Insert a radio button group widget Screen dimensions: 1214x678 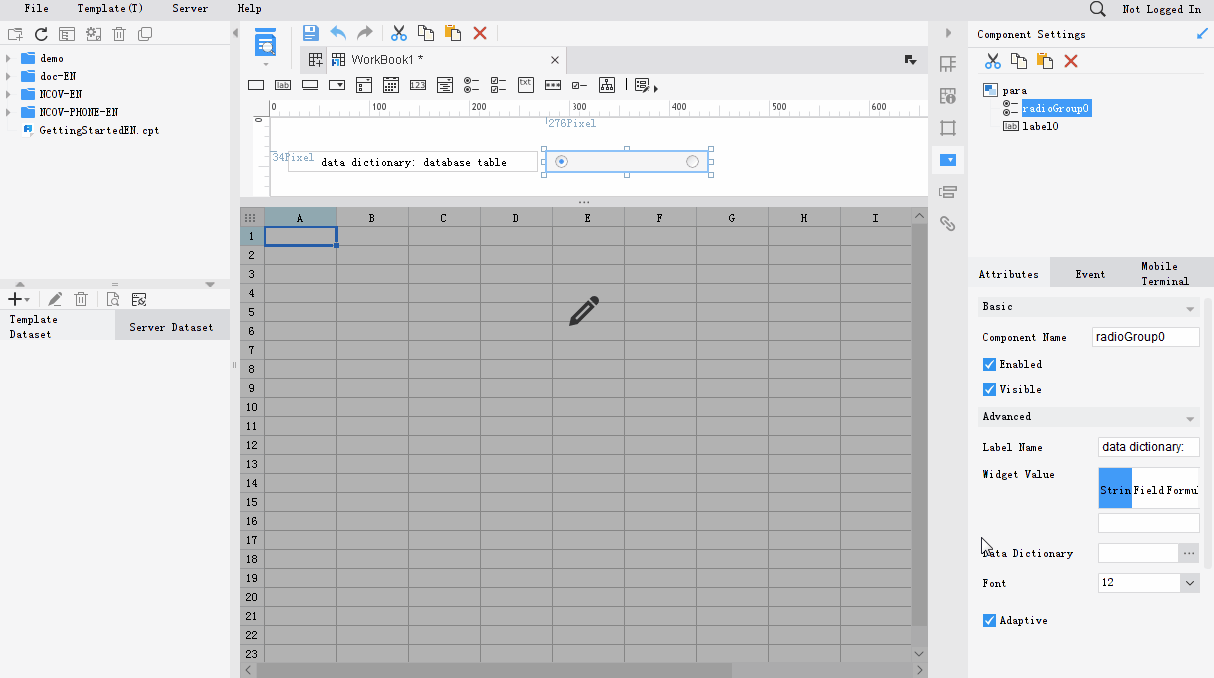coord(472,85)
